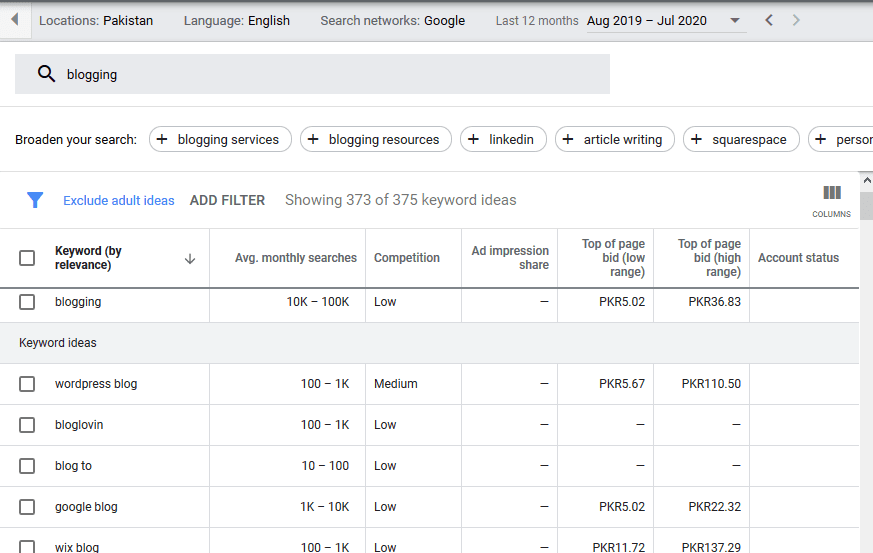Sort by Avg. monthly searches header
This screenshot has width=873, height=553.
tap(296, 258)
